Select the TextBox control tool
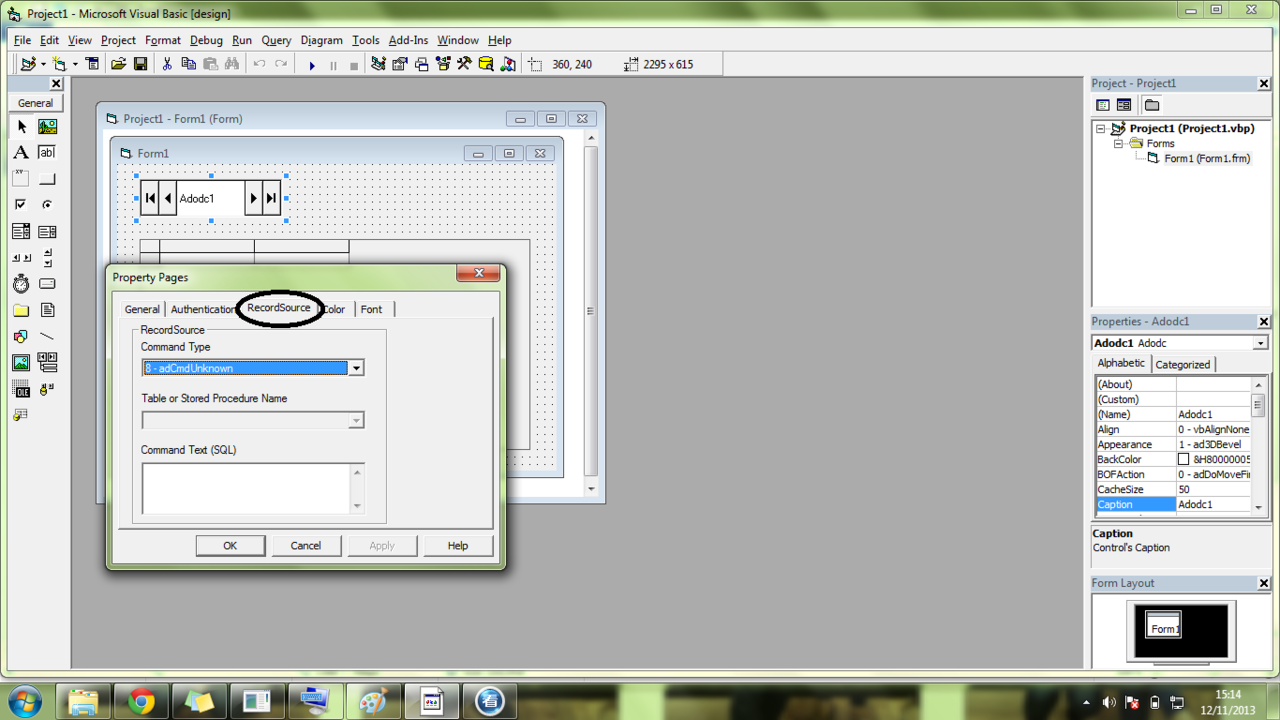The width and height of the screenshot is (1280, 720). tap(47, 153)
